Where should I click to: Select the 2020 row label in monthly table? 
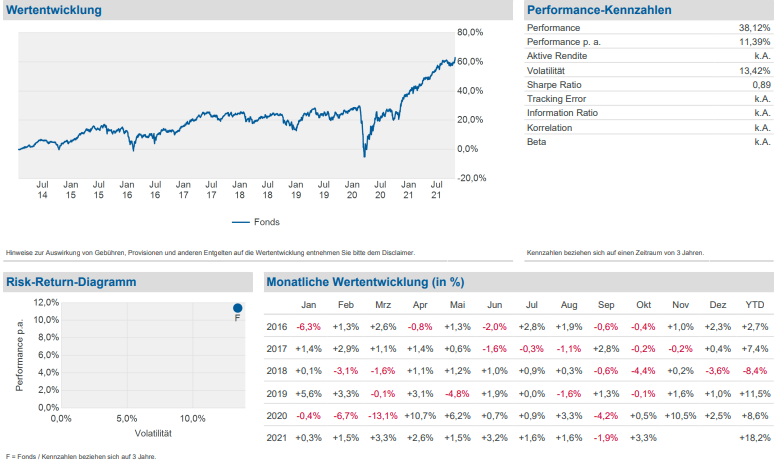tap(277, 414)
